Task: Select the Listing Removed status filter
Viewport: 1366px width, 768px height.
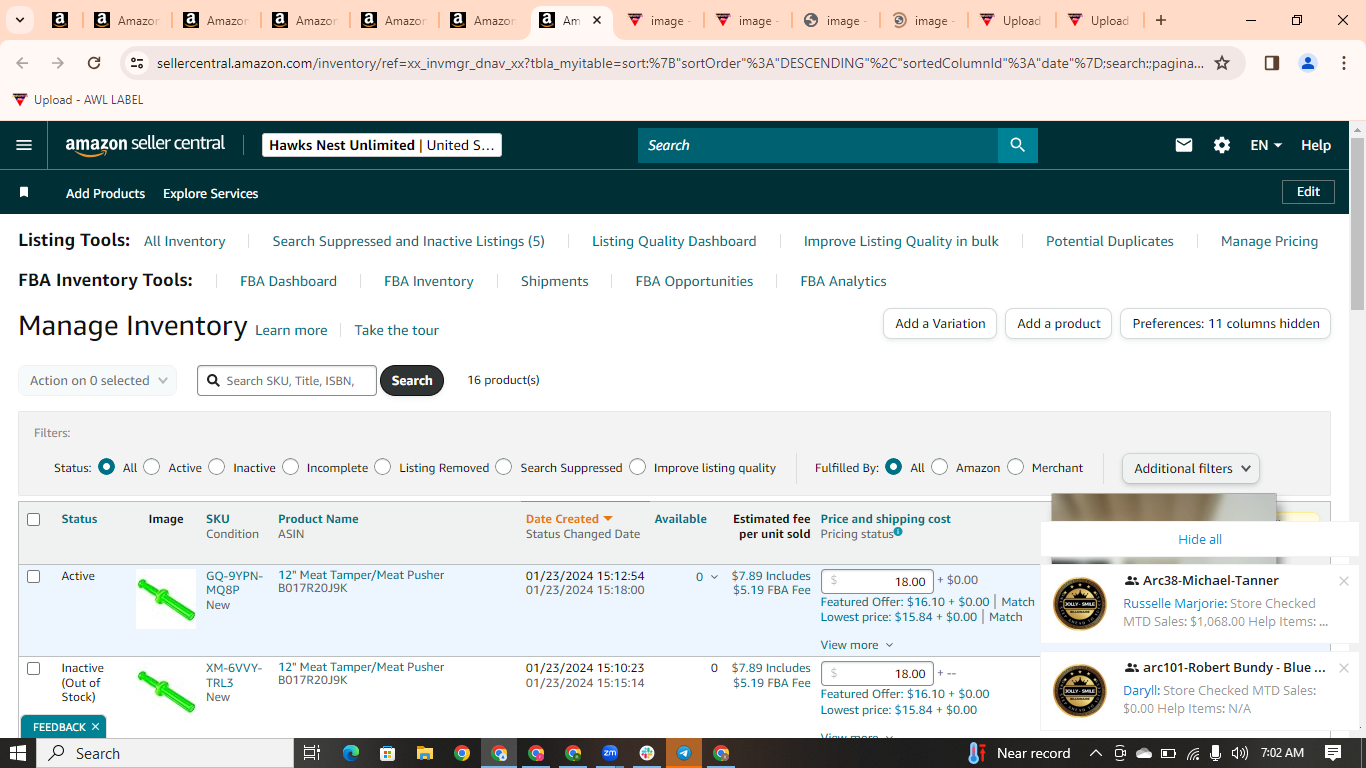Action: [x=383, y=467]
